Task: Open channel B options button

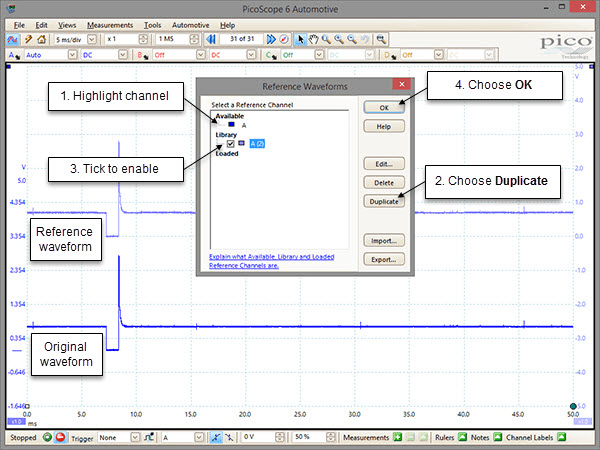Action: (143, 55)
